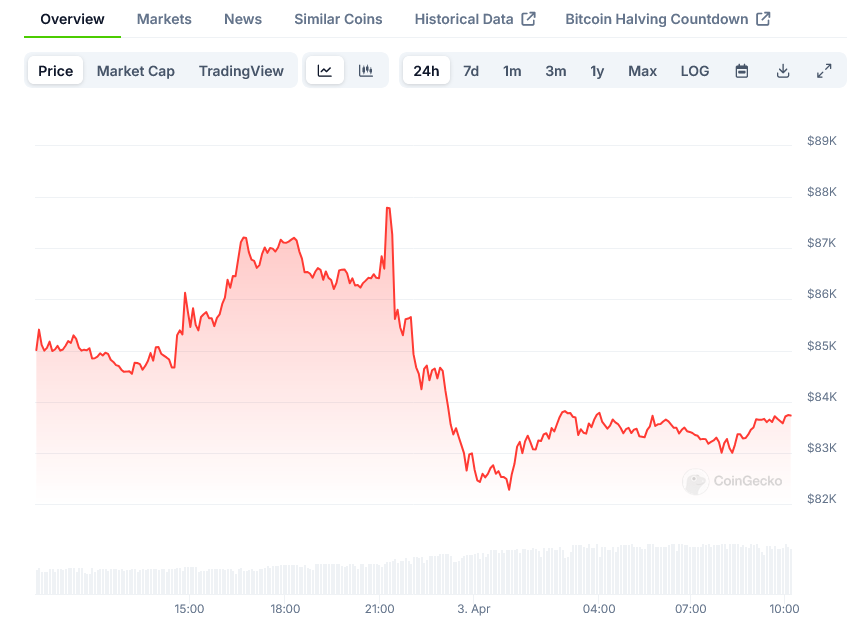
Task: Select the 24h time range
Action: click(x=426, y=71)
